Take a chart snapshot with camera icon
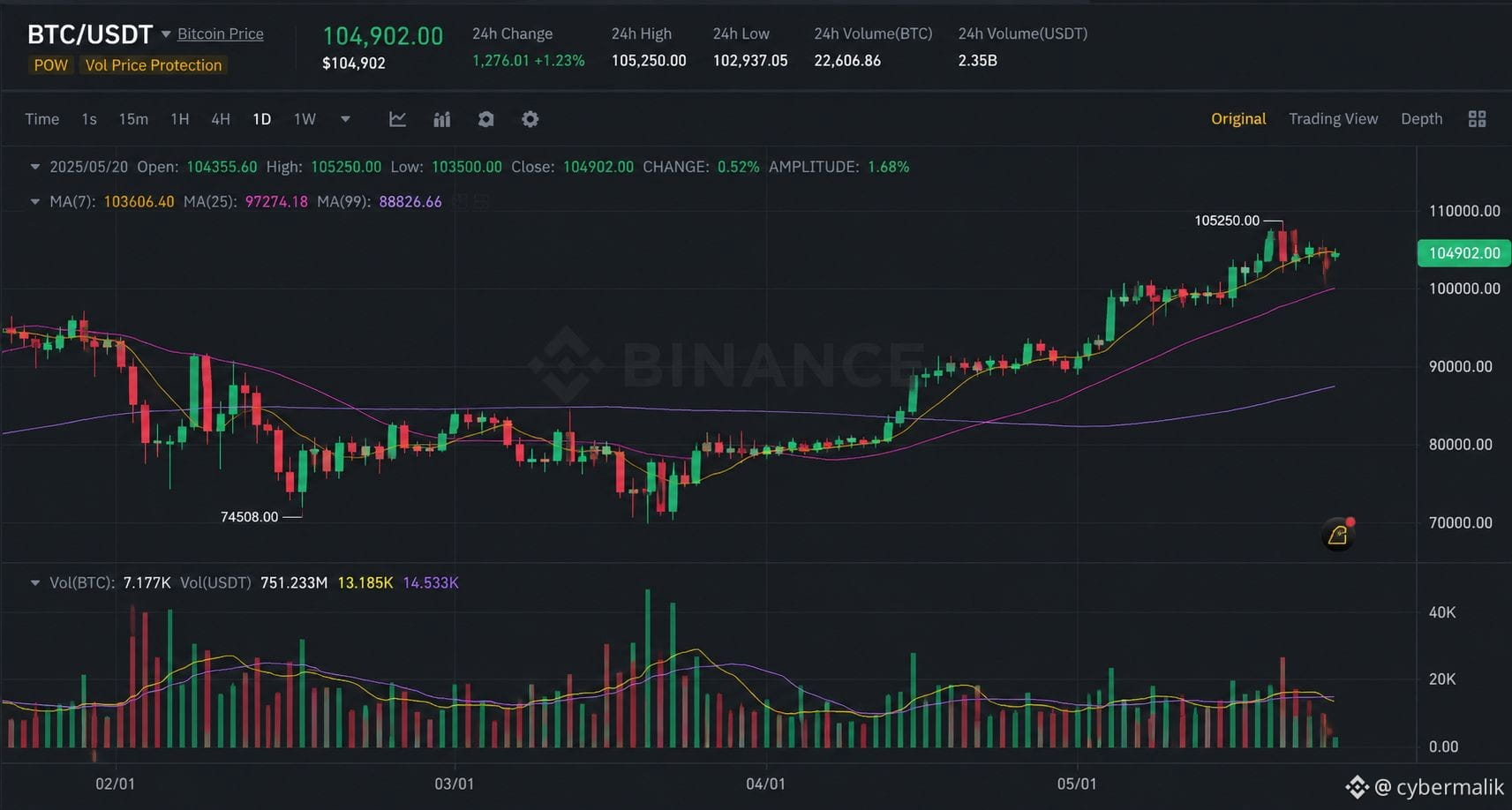Viewport: 1512px width, 810px height. point(485,119)
